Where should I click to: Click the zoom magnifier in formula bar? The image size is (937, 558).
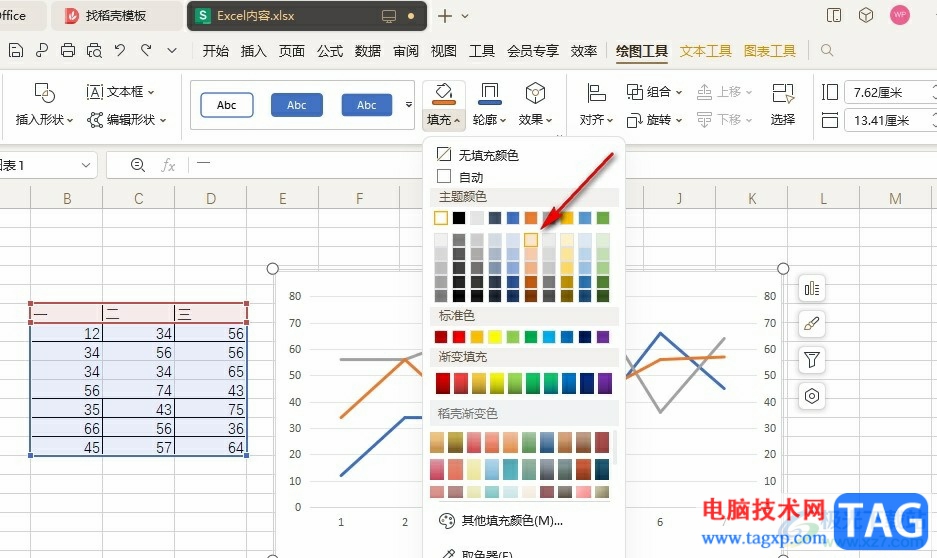pyautogui.click(x=137, y=165)
